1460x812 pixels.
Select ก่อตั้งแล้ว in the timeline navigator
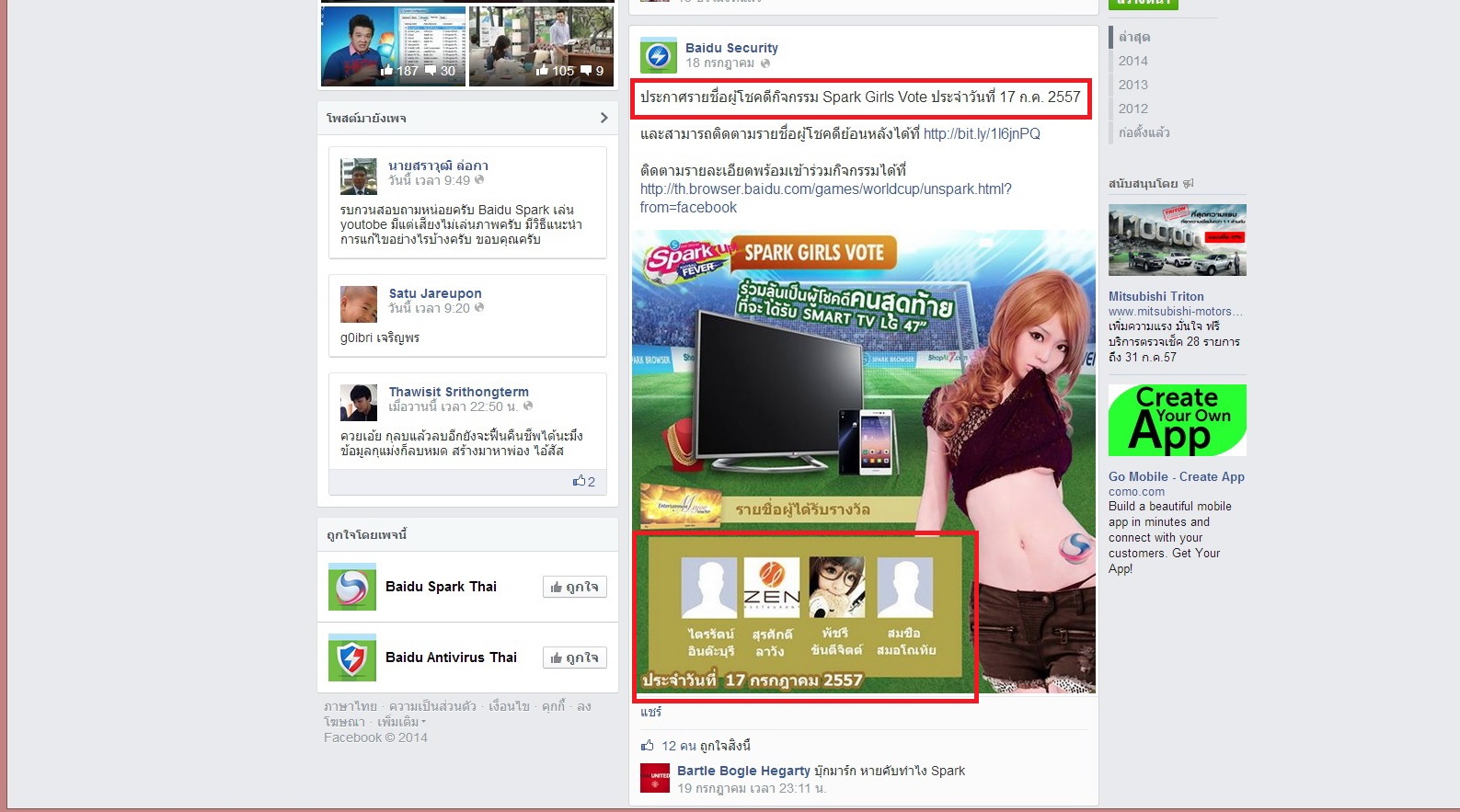click(1144, 132)
